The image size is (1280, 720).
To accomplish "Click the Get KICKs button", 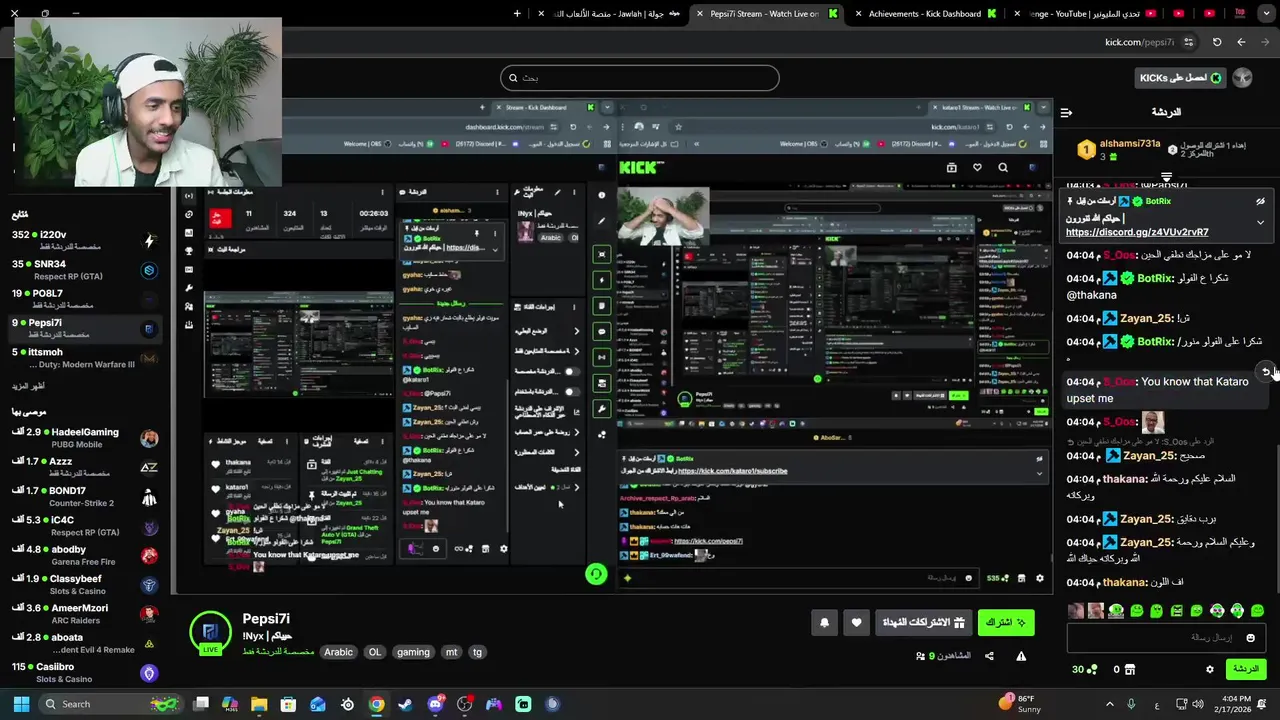I will click(x=1180, y=78).
